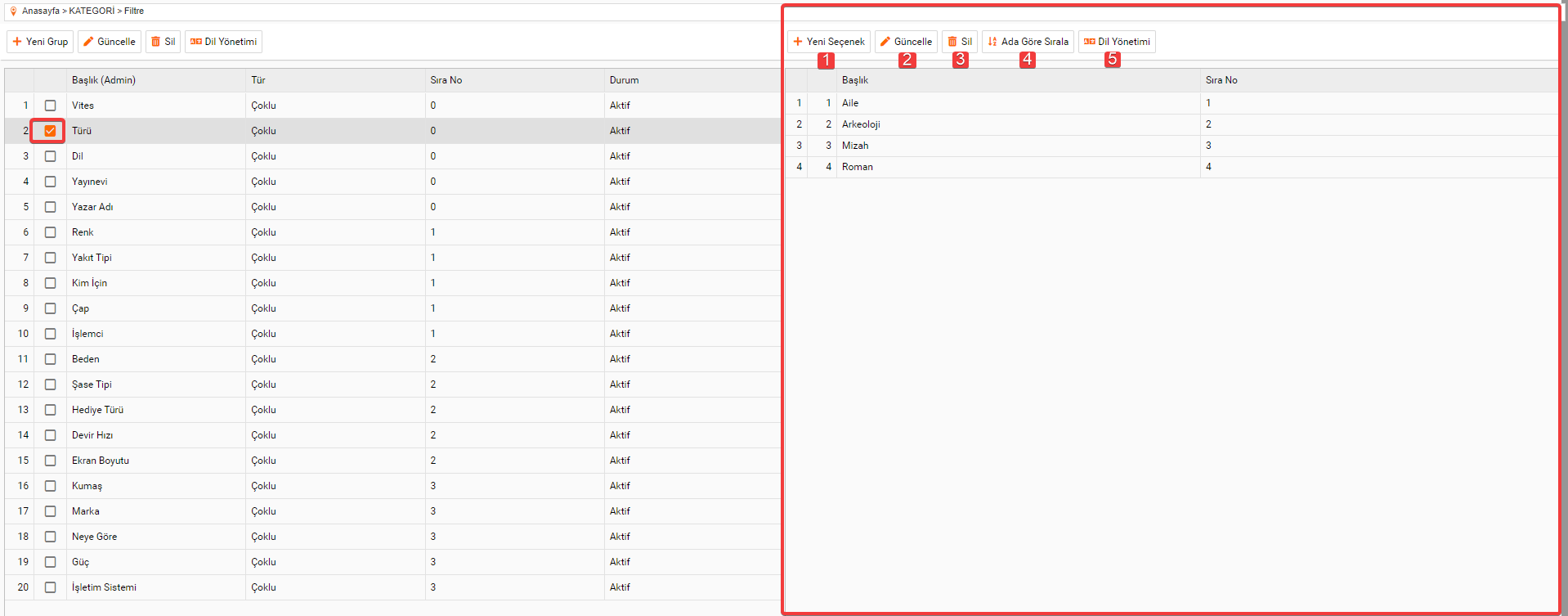Click the Ekran Boyutu group title
Image resolution: width=1568 pixels, height=616 pixels.
click(101, 461)
